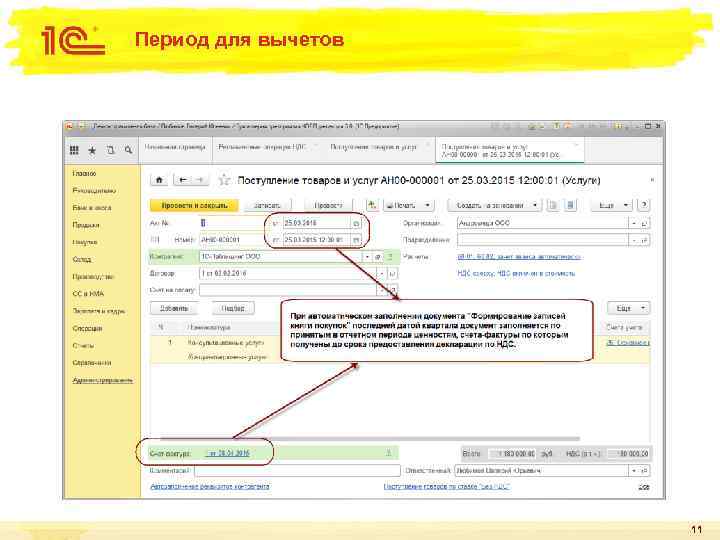Expand the Договор dropdown list
Screen dimensions: 720x540
tap(382, 274)
